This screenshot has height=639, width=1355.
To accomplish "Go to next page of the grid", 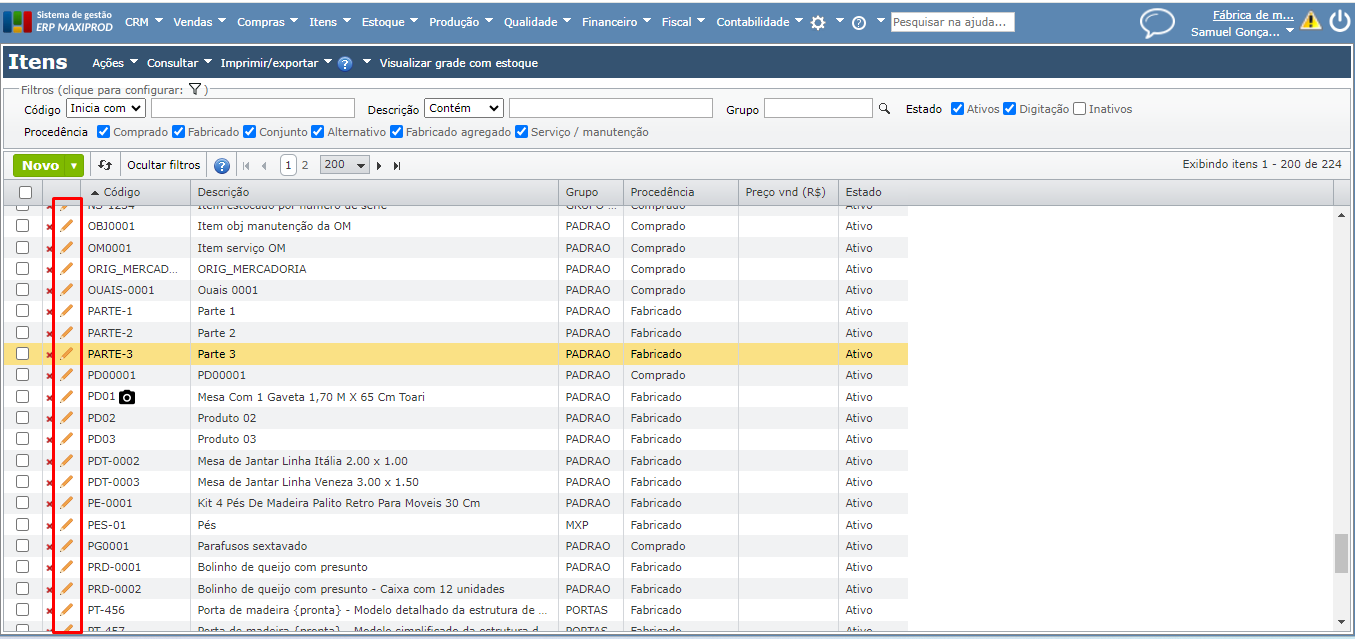I will click(x=380, y=166).
